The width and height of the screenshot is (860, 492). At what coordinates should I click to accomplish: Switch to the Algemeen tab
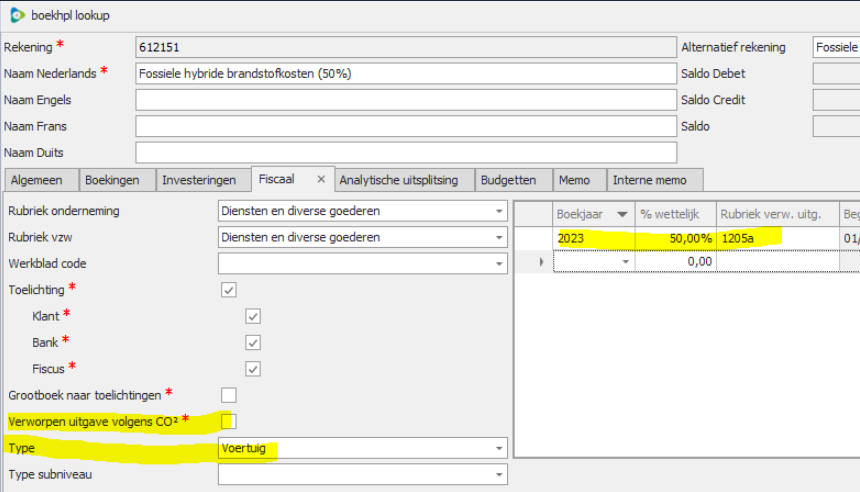pos(38,180)
